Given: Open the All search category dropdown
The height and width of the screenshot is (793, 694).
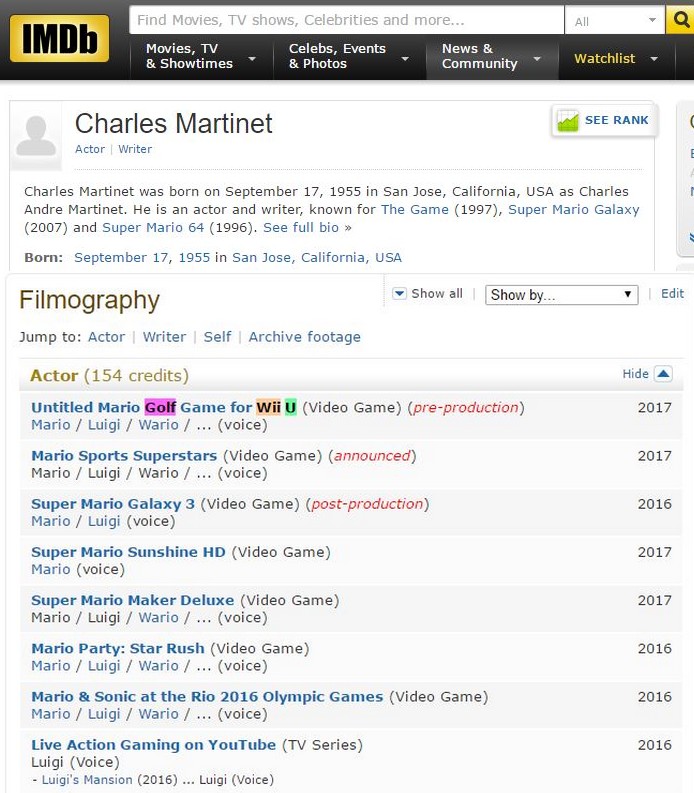Looking at the screenshot, I should pos(615,21).
